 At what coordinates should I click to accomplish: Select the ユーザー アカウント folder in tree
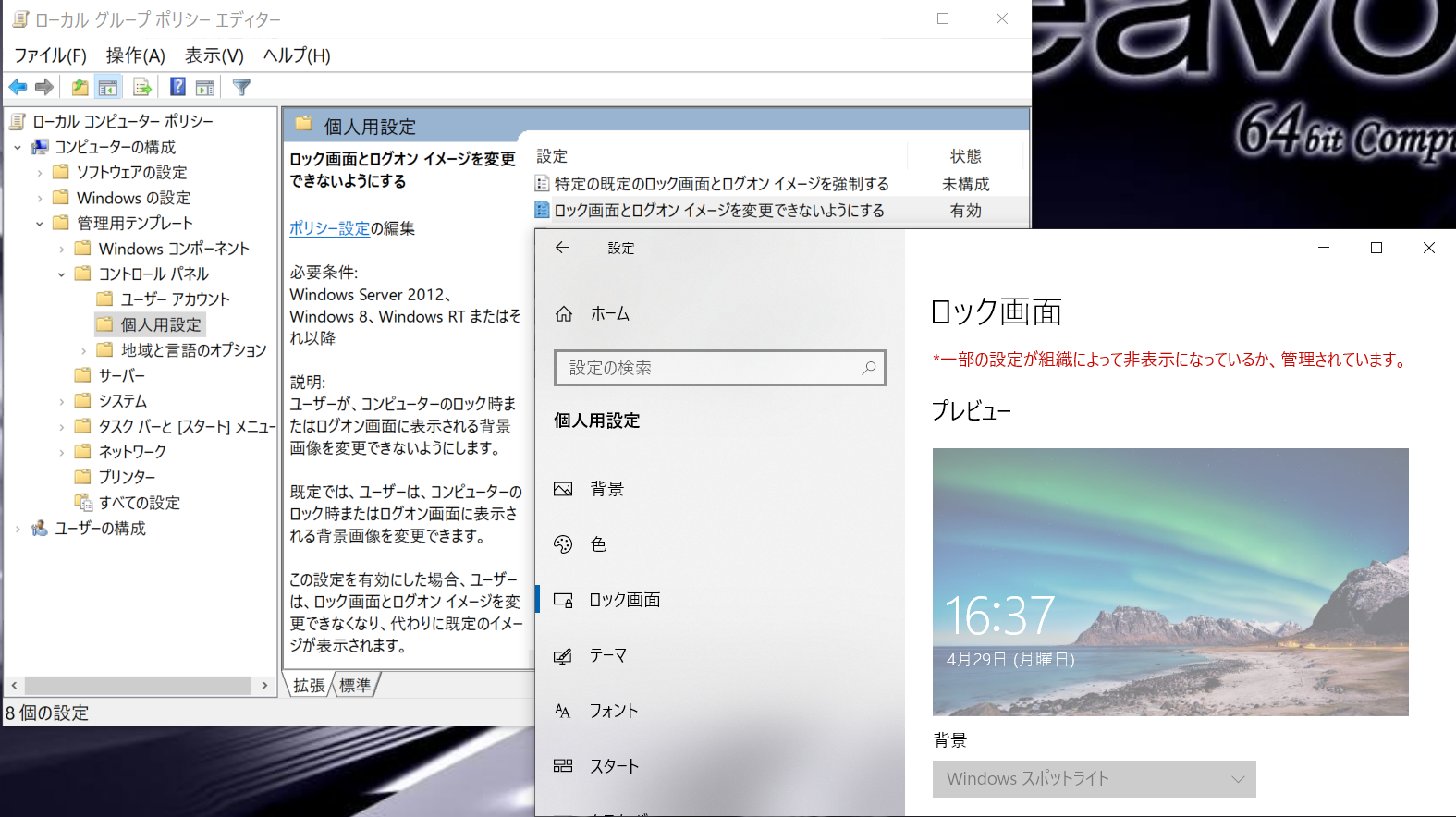pyautogui.click(x=175, y=299)
